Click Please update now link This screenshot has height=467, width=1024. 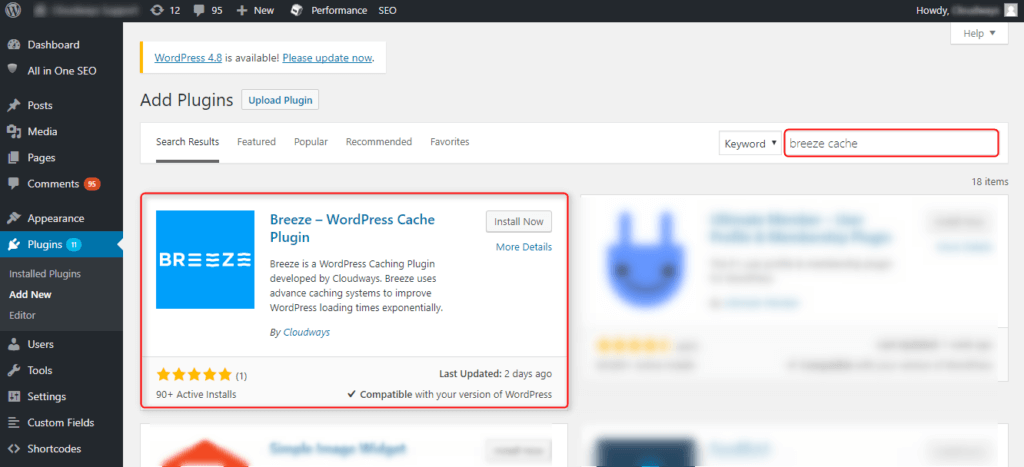[327, 57]
